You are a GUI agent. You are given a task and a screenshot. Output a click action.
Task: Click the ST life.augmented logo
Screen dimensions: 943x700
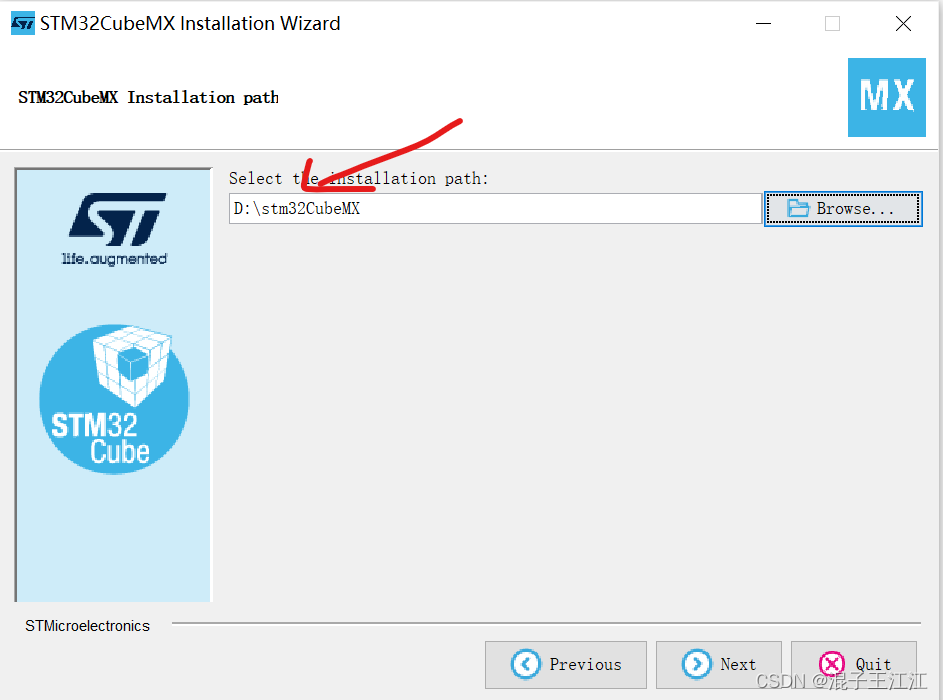click(x=115, y=229)
